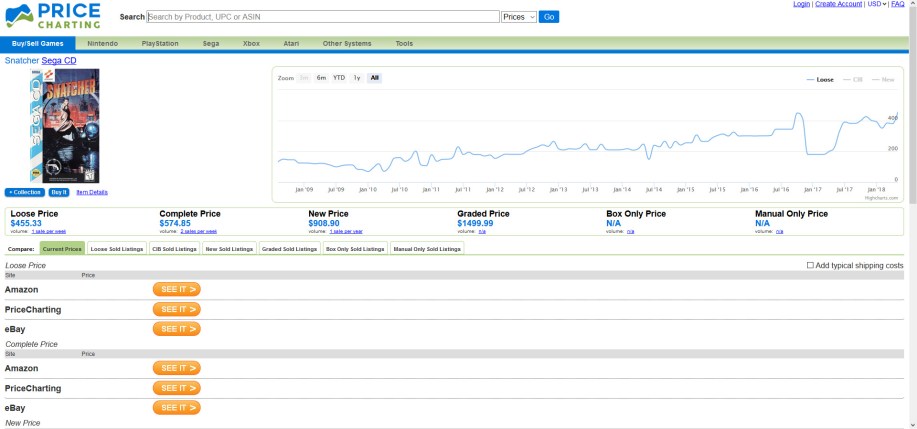The height and width of the screenshot is (429, 917).
Task: Toggle the CIB series in chart legend
Action: [x=853, y=79]
